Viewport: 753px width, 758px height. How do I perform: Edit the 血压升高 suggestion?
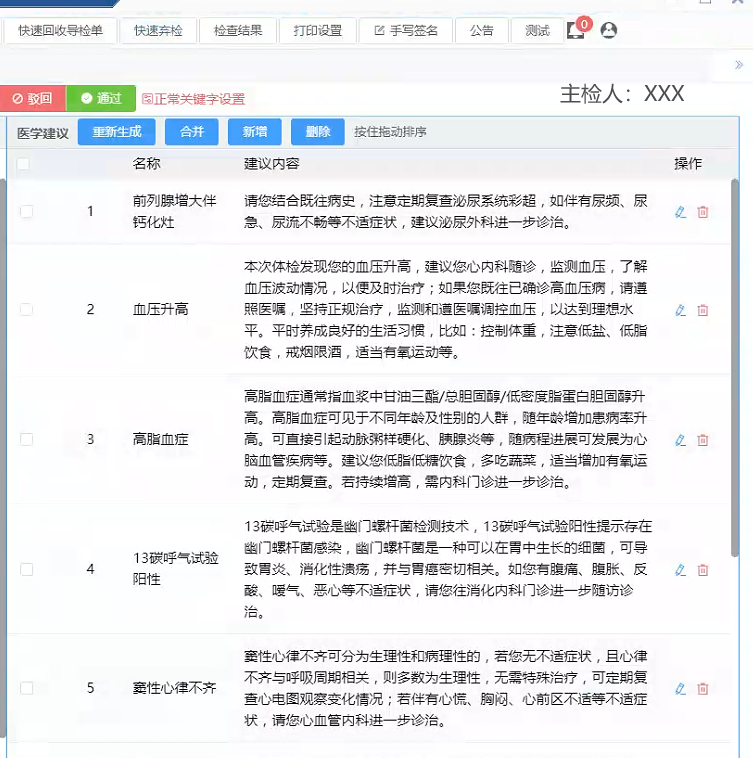(x=681, y=310)
